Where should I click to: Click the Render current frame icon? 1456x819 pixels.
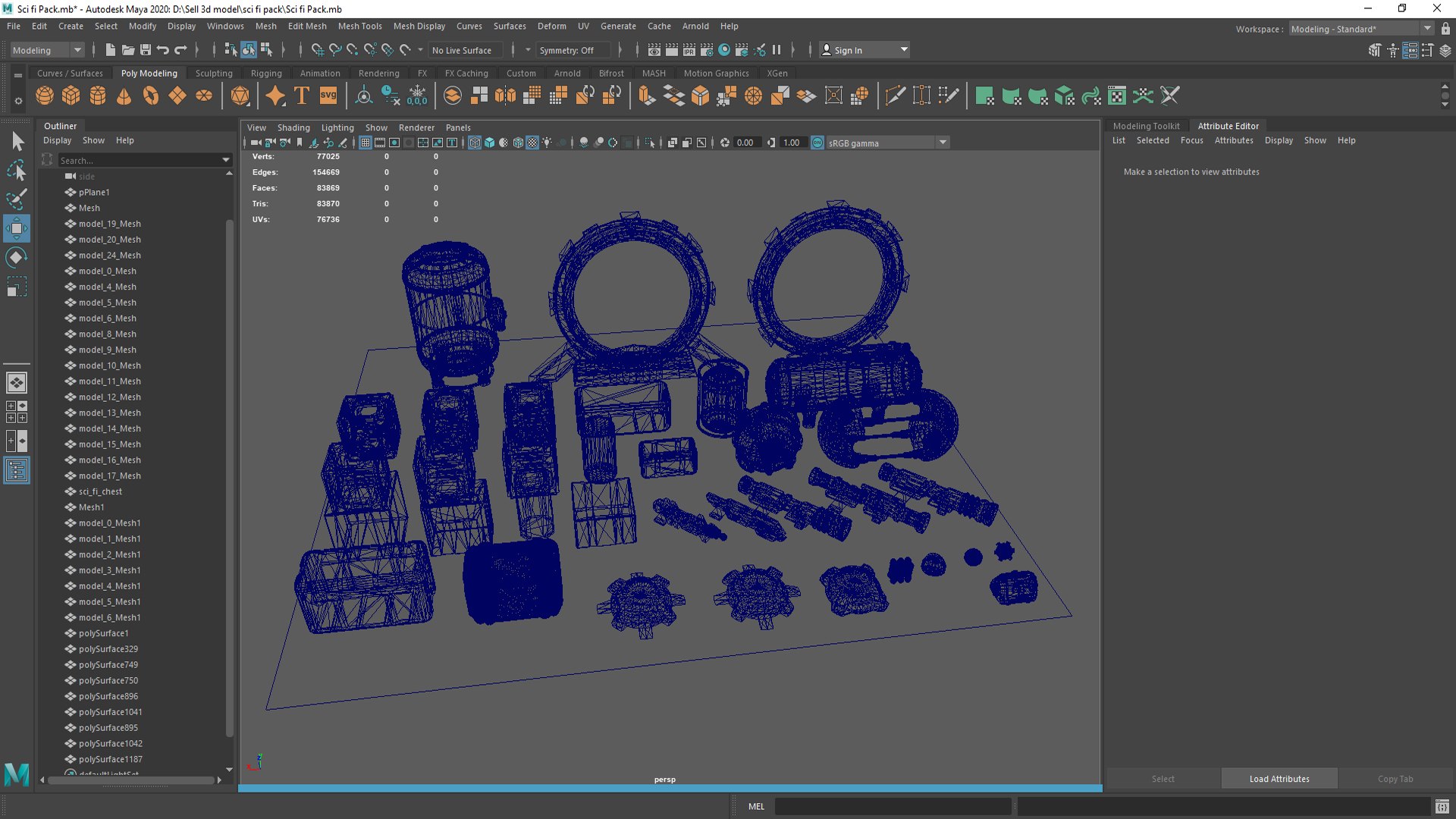click(672, 50)
